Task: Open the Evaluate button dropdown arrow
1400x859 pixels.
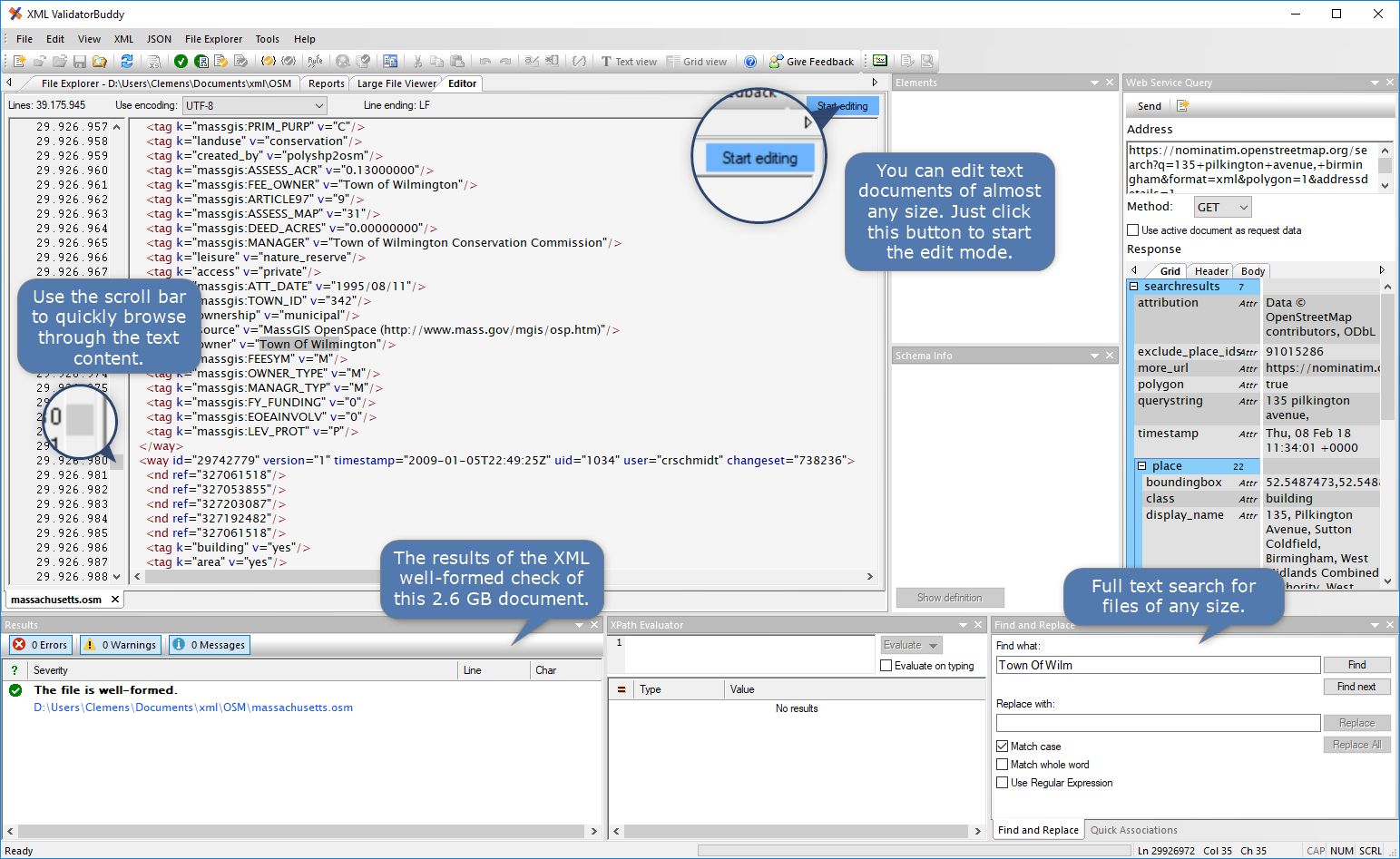Action: tap(934, 646)
